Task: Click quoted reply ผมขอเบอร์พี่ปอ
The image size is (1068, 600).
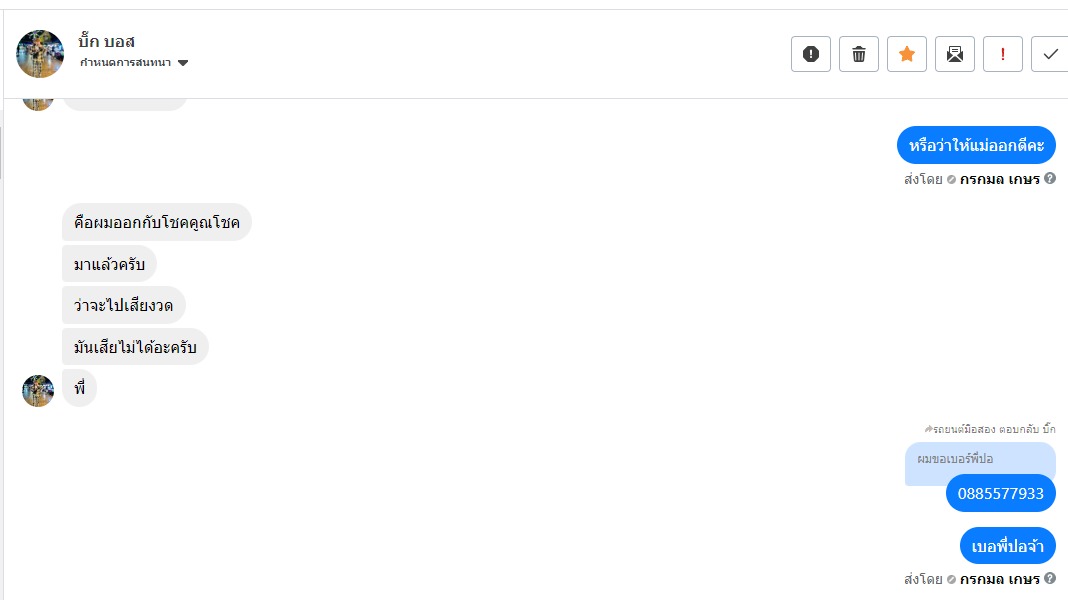Action: (x=955, y=459)
